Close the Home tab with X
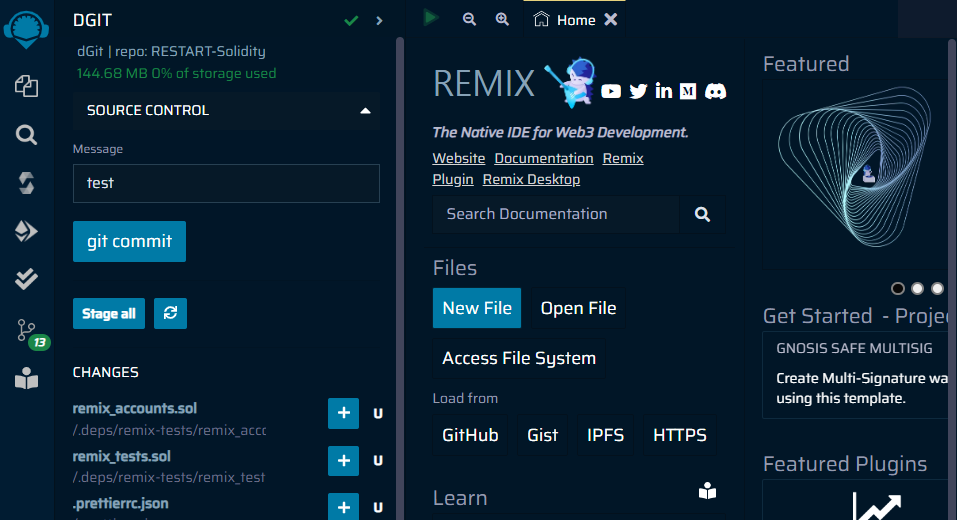This screenshot has width=957, height=520. click(610, 20)
